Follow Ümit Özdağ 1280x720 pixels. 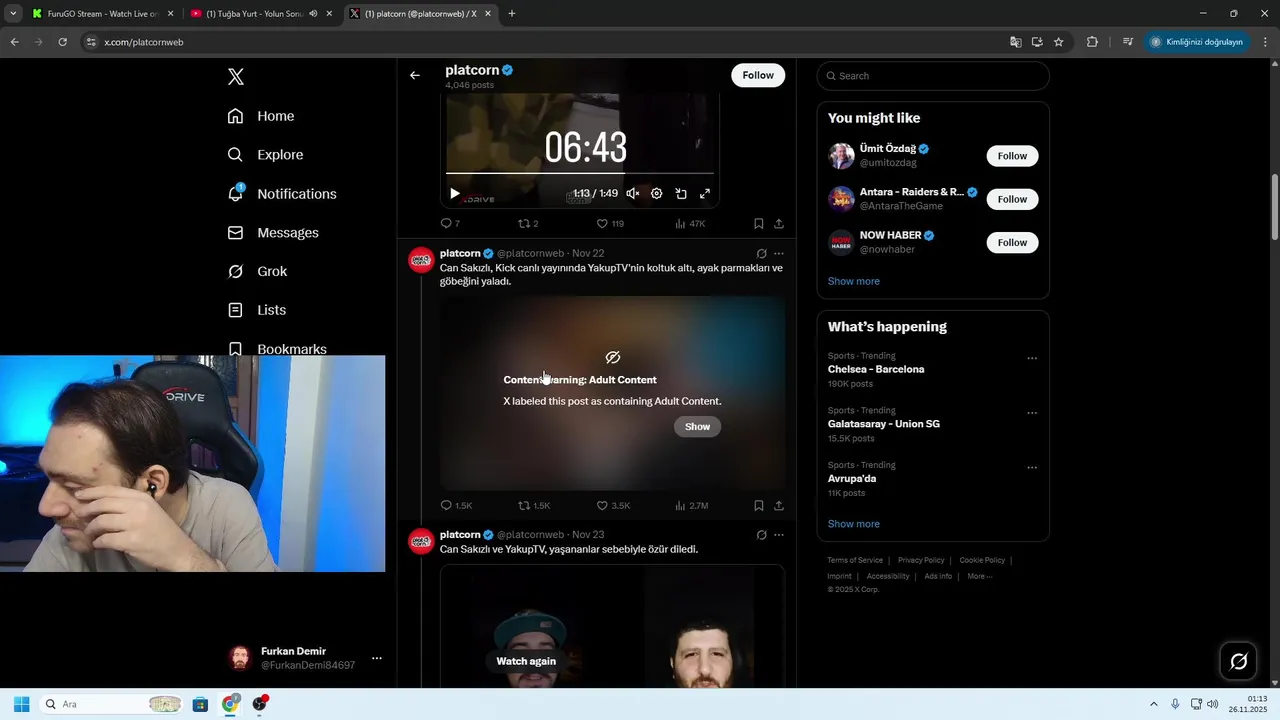point(1012,156)
